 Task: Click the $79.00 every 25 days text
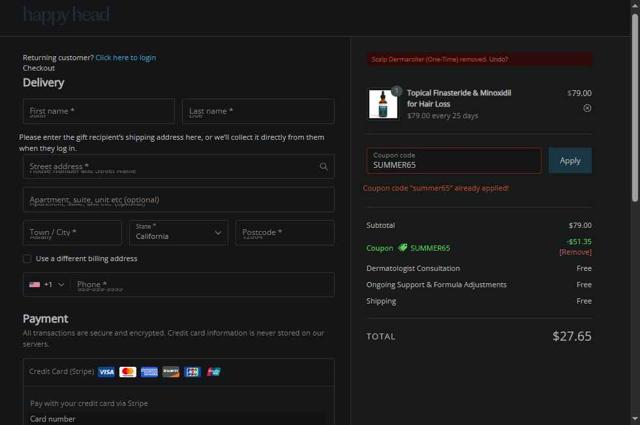coord(442,116)
